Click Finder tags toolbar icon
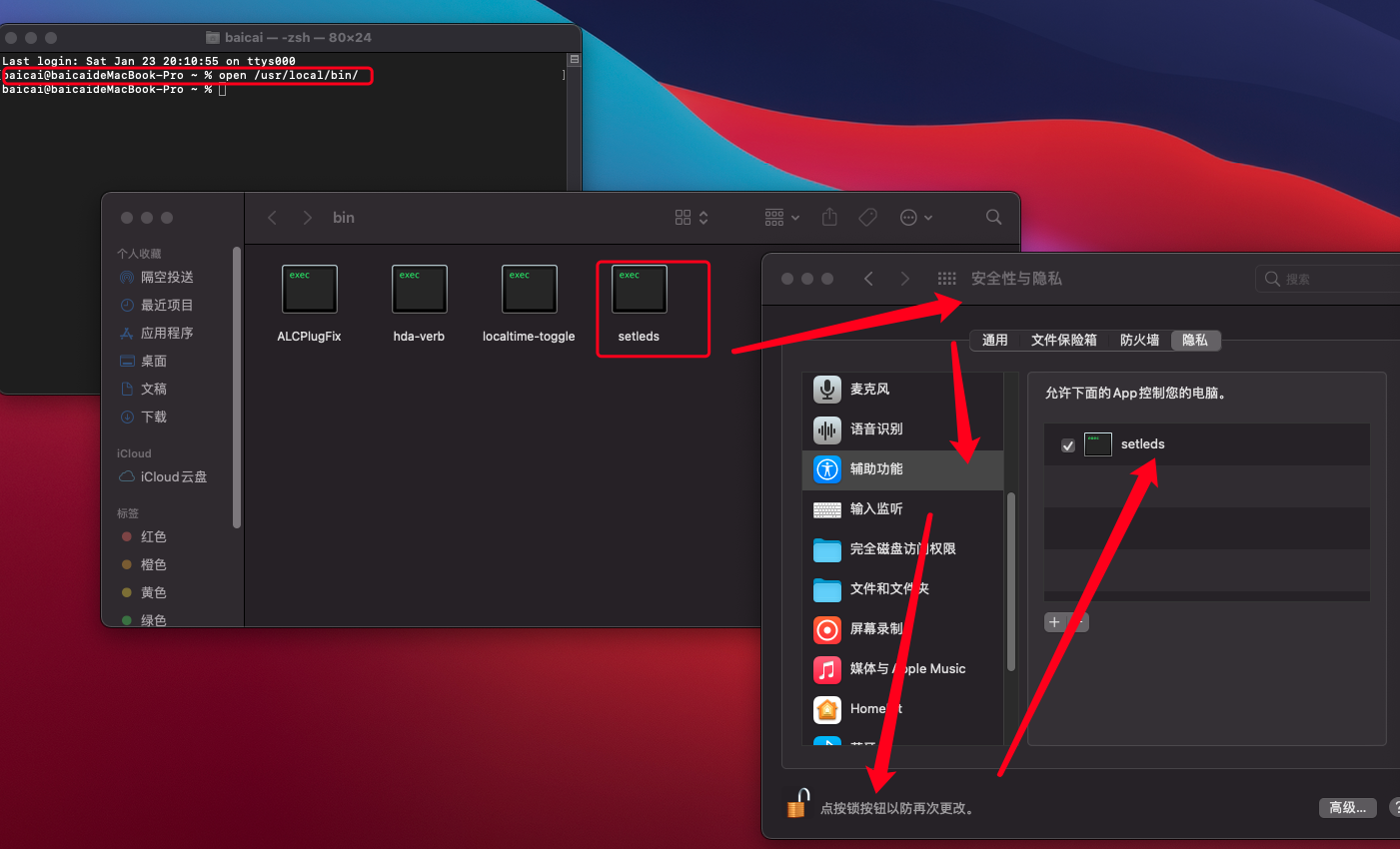This screenshot has width=1400, height=849. click(868, 218)
